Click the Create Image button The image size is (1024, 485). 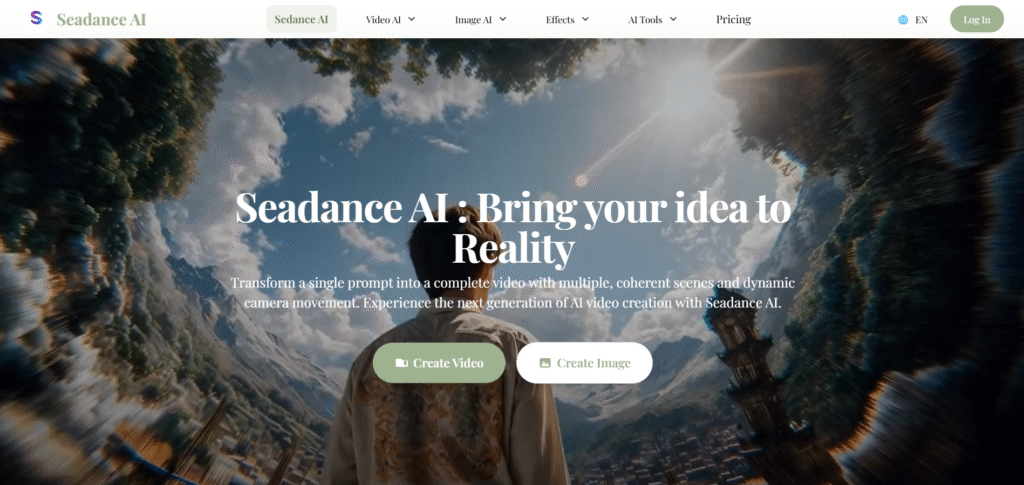pos(584,363)
